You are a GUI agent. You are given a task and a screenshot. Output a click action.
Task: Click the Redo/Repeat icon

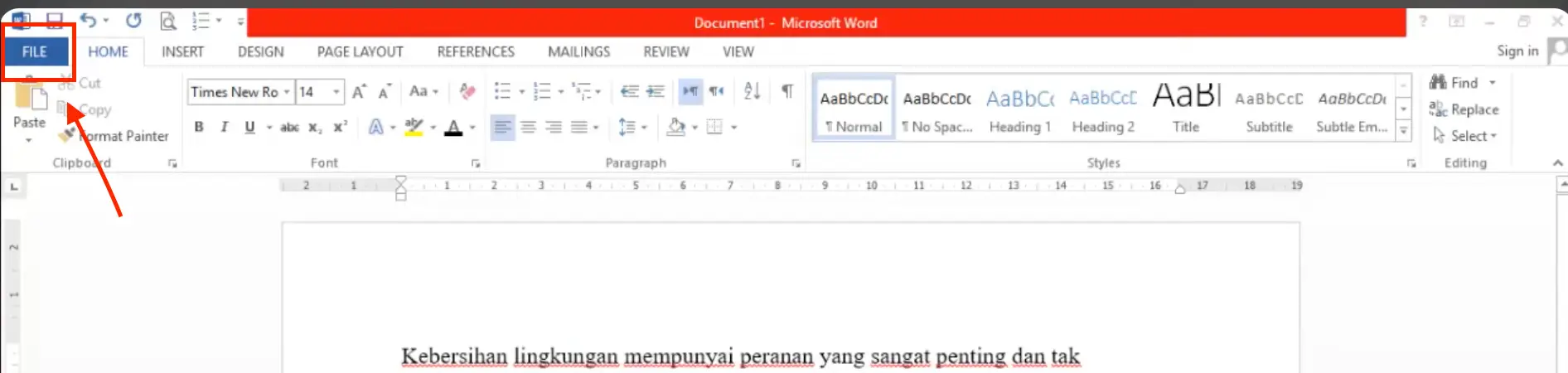coord(133,20)
